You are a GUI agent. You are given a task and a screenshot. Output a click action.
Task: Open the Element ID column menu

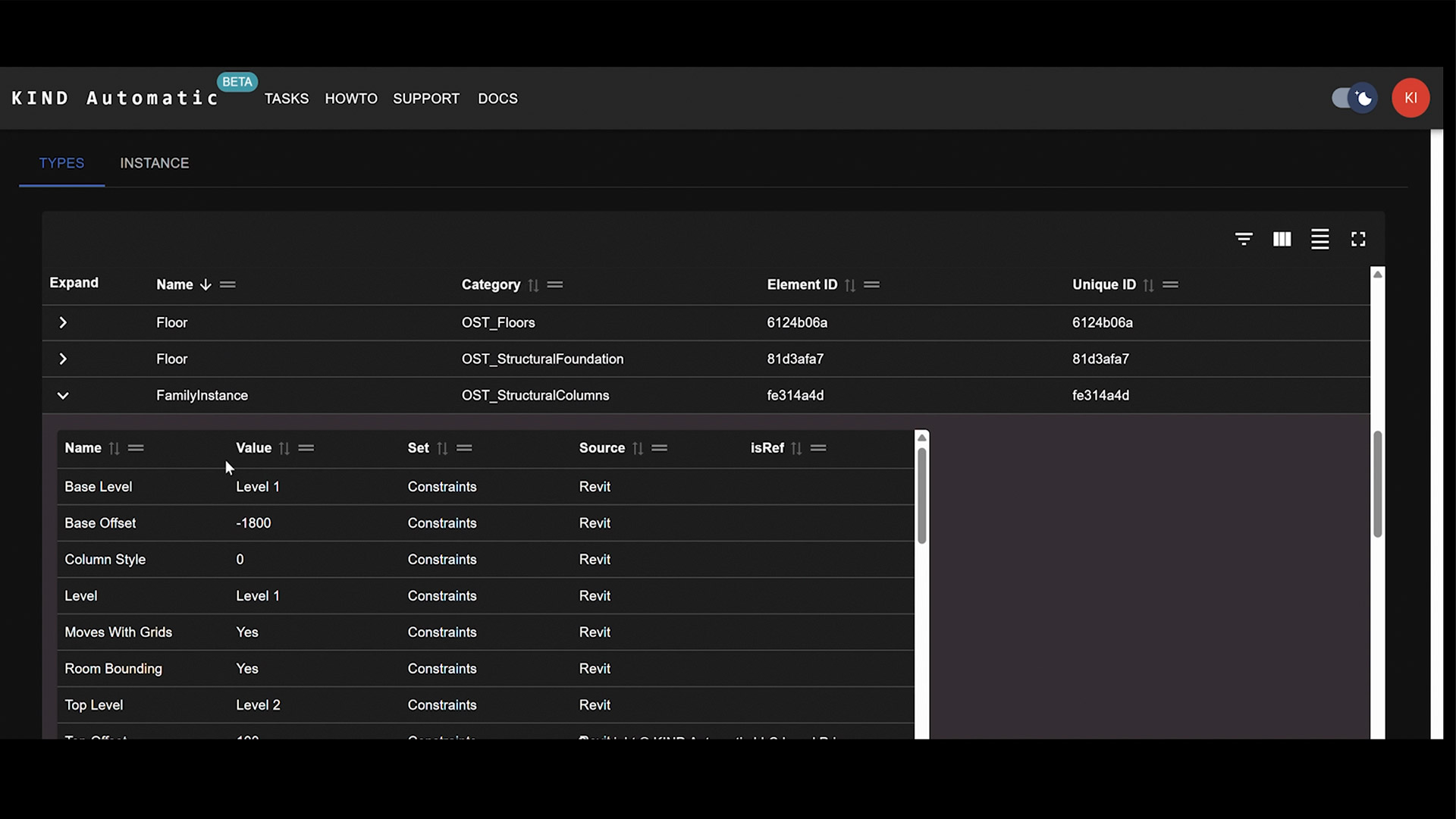872,285
